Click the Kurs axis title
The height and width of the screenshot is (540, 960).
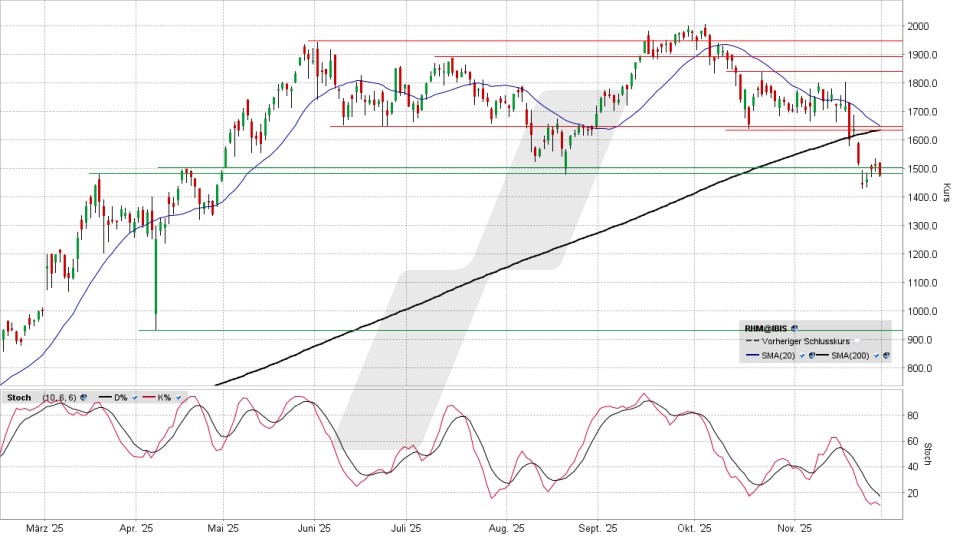946,192
